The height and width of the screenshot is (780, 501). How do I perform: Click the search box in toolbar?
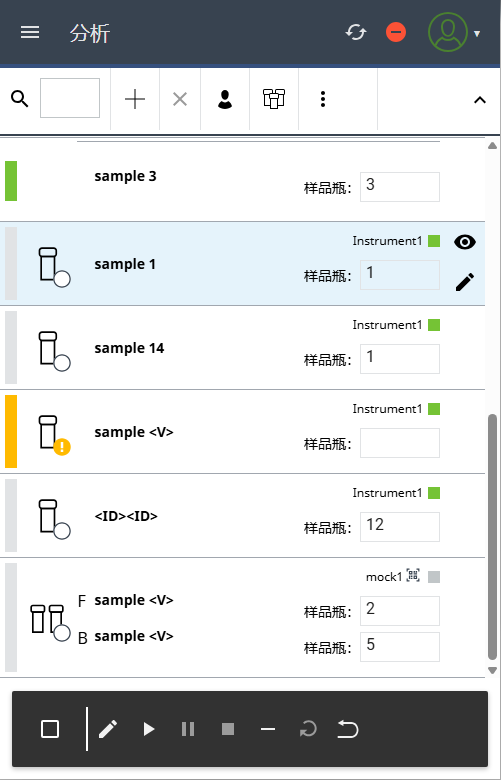click(x=70, y=98)
